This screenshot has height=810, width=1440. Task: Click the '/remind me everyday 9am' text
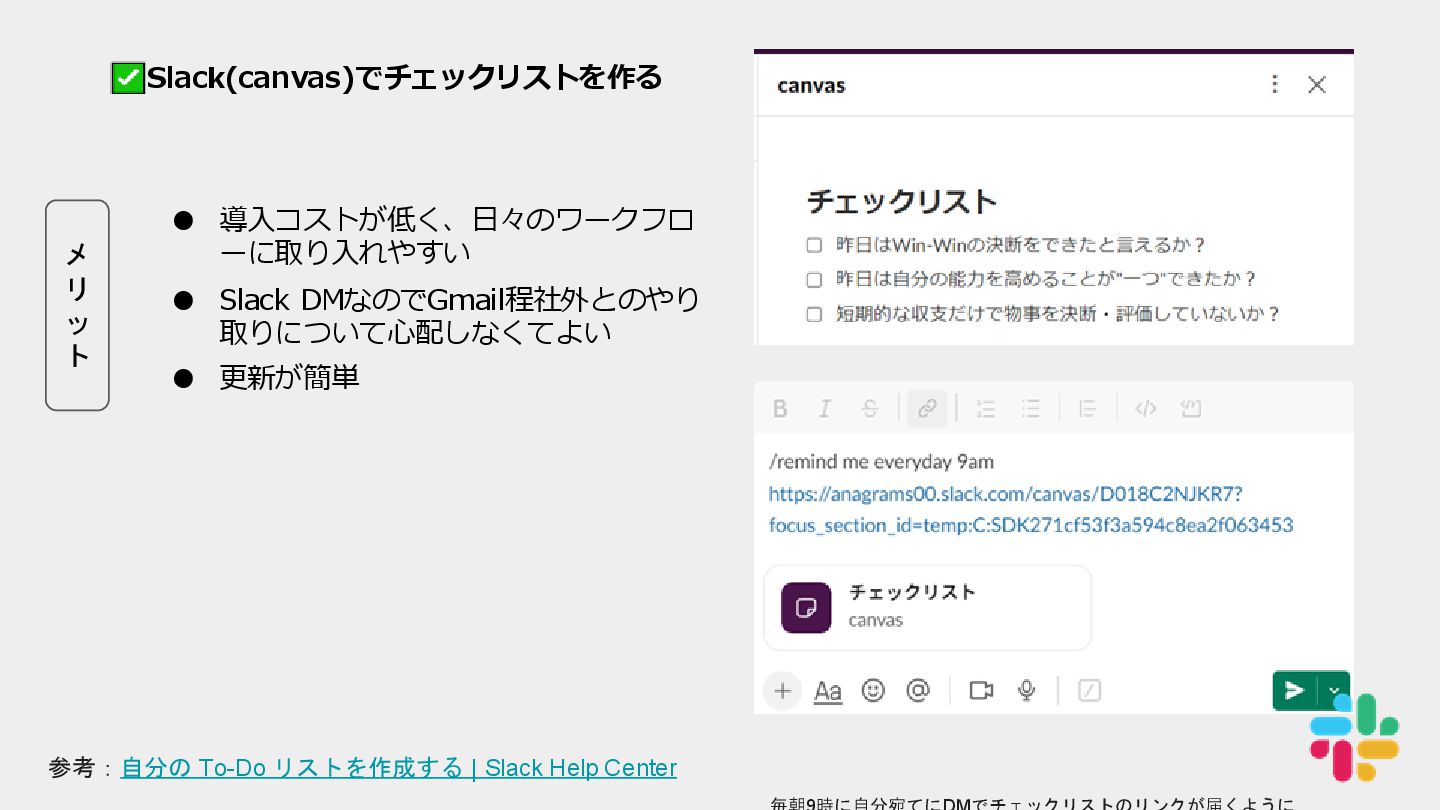click(x=881, y=462)
